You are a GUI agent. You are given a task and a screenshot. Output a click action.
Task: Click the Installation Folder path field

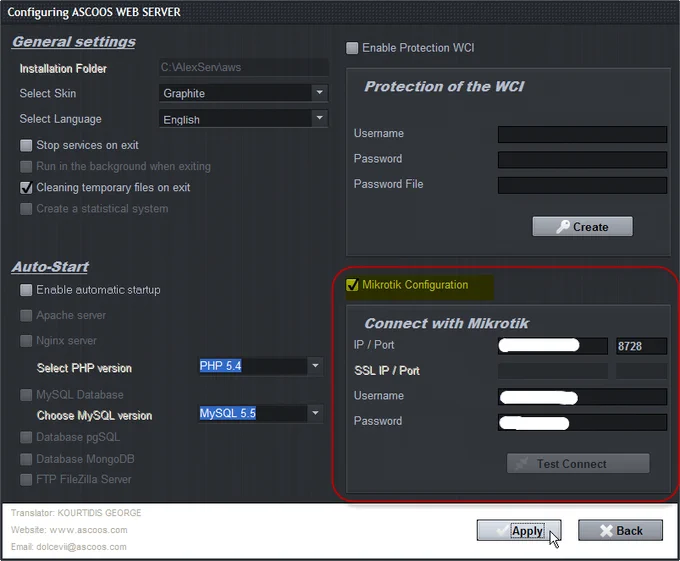click(244, 68)
